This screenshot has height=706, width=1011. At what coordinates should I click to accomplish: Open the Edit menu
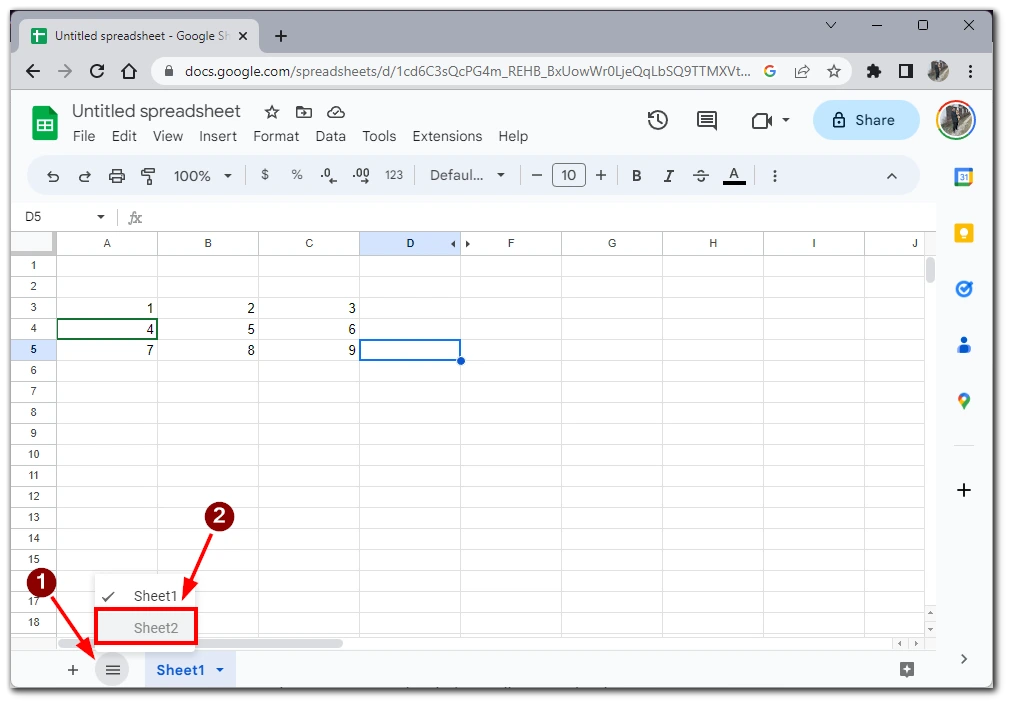(x=124, y=136)
